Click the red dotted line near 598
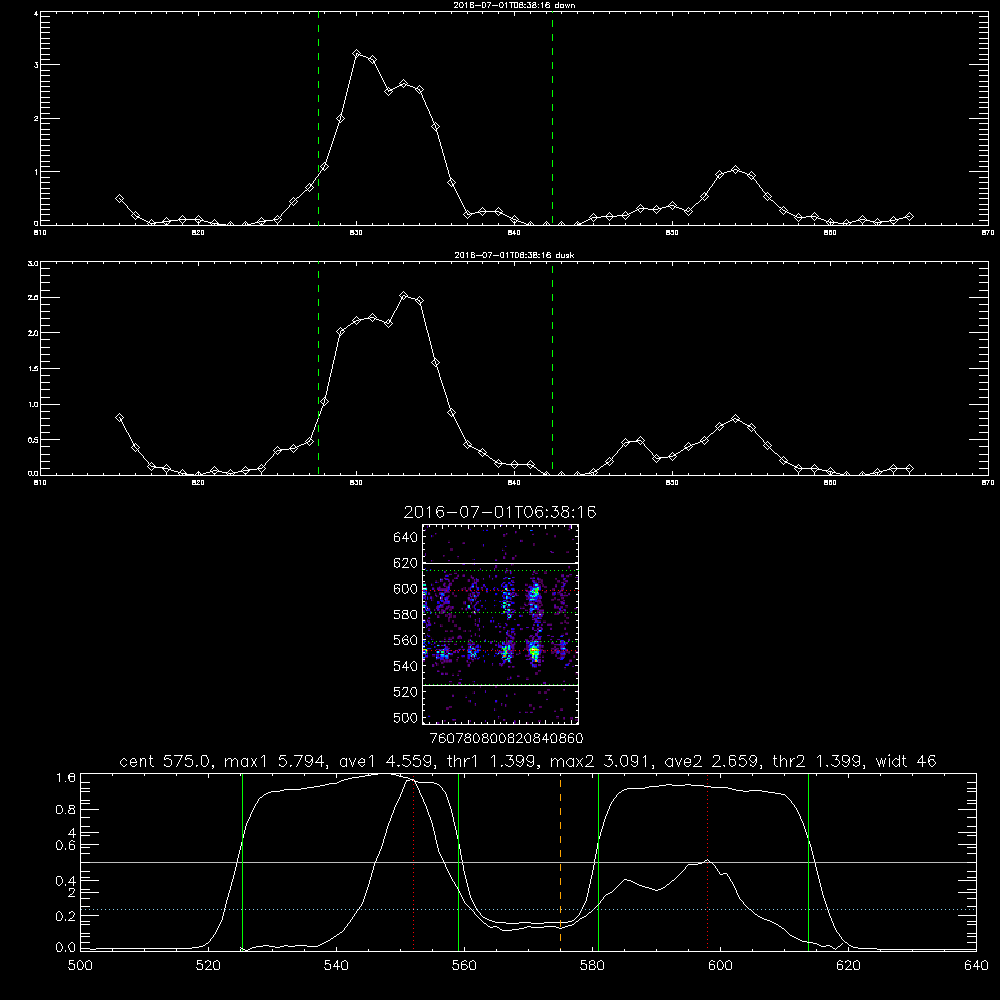 coord(707,861)
